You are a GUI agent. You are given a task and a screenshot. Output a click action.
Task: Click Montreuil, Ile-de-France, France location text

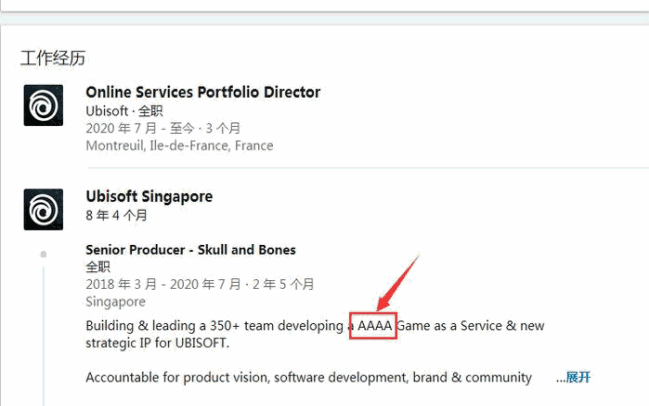[x=179, y=145]
